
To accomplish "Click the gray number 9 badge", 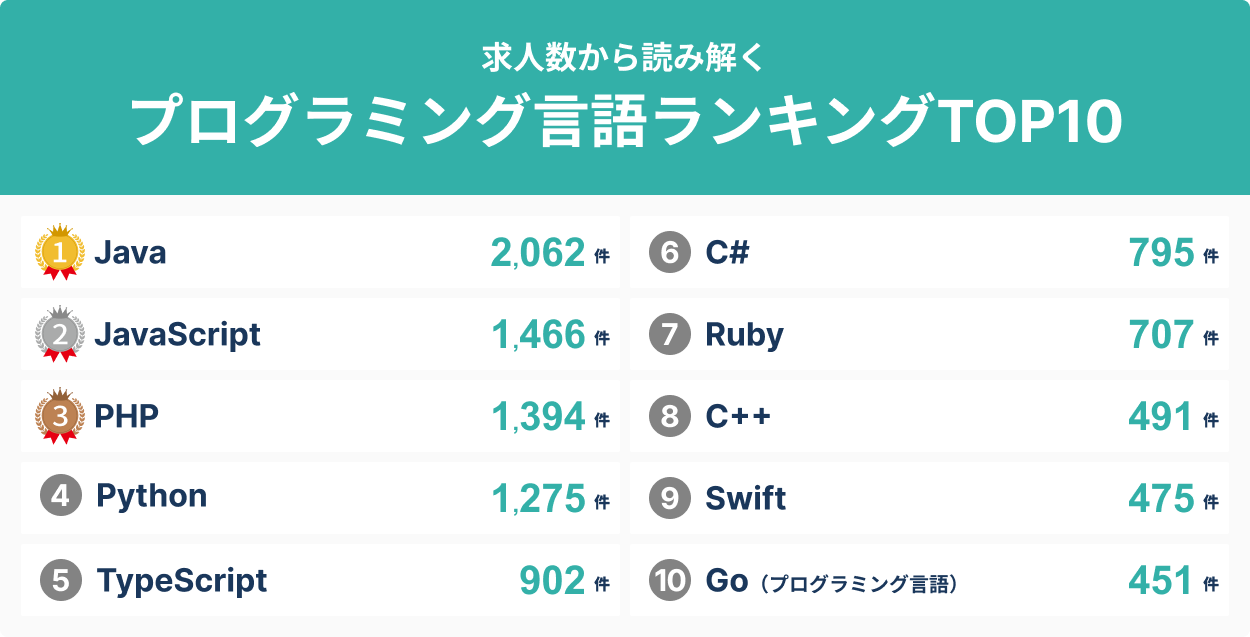I will tap(669, 498).
